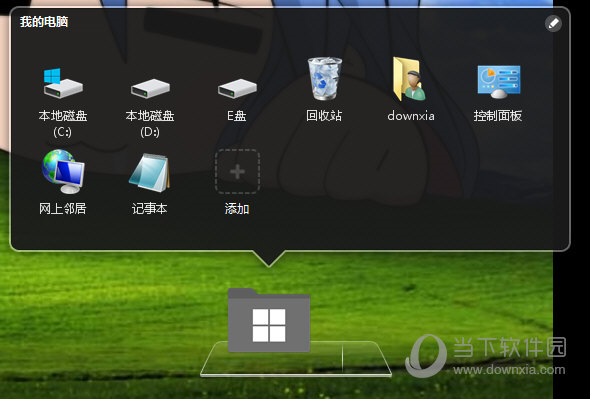Click the 添加 label text
This screenshot has height=399, width=590.
pyautogui.click(x=237, y=208)
